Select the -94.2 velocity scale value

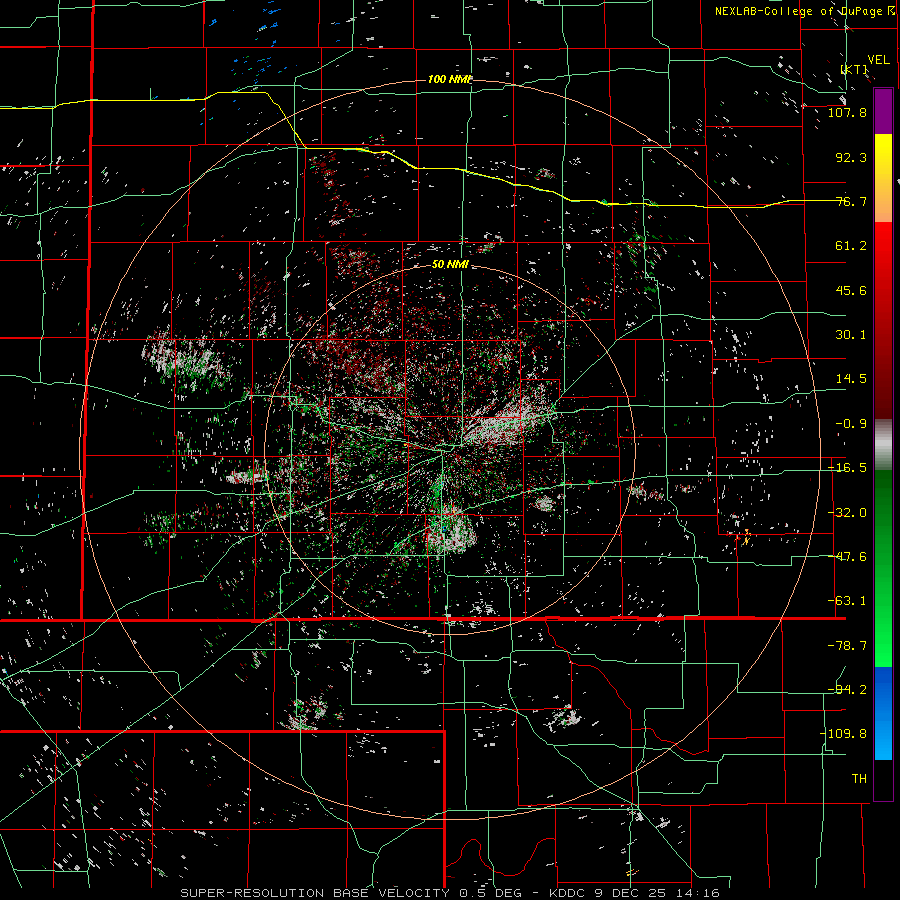coord(847,690)
